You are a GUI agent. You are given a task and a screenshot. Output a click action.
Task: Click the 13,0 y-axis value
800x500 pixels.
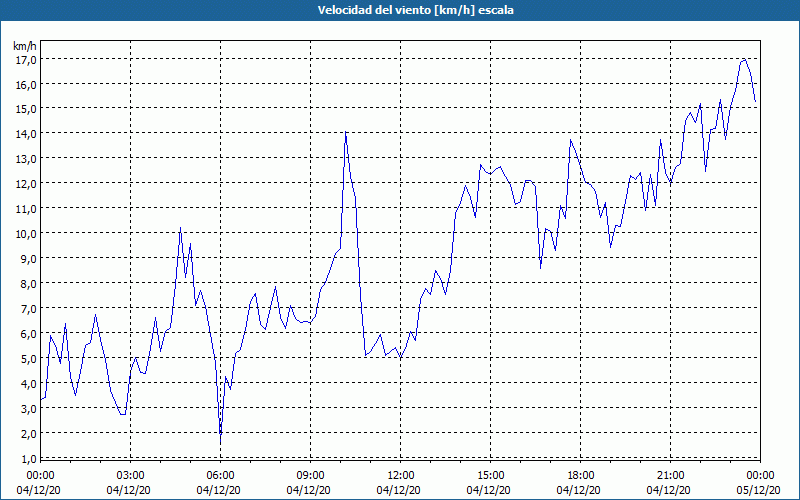click(x=26, y=159)
